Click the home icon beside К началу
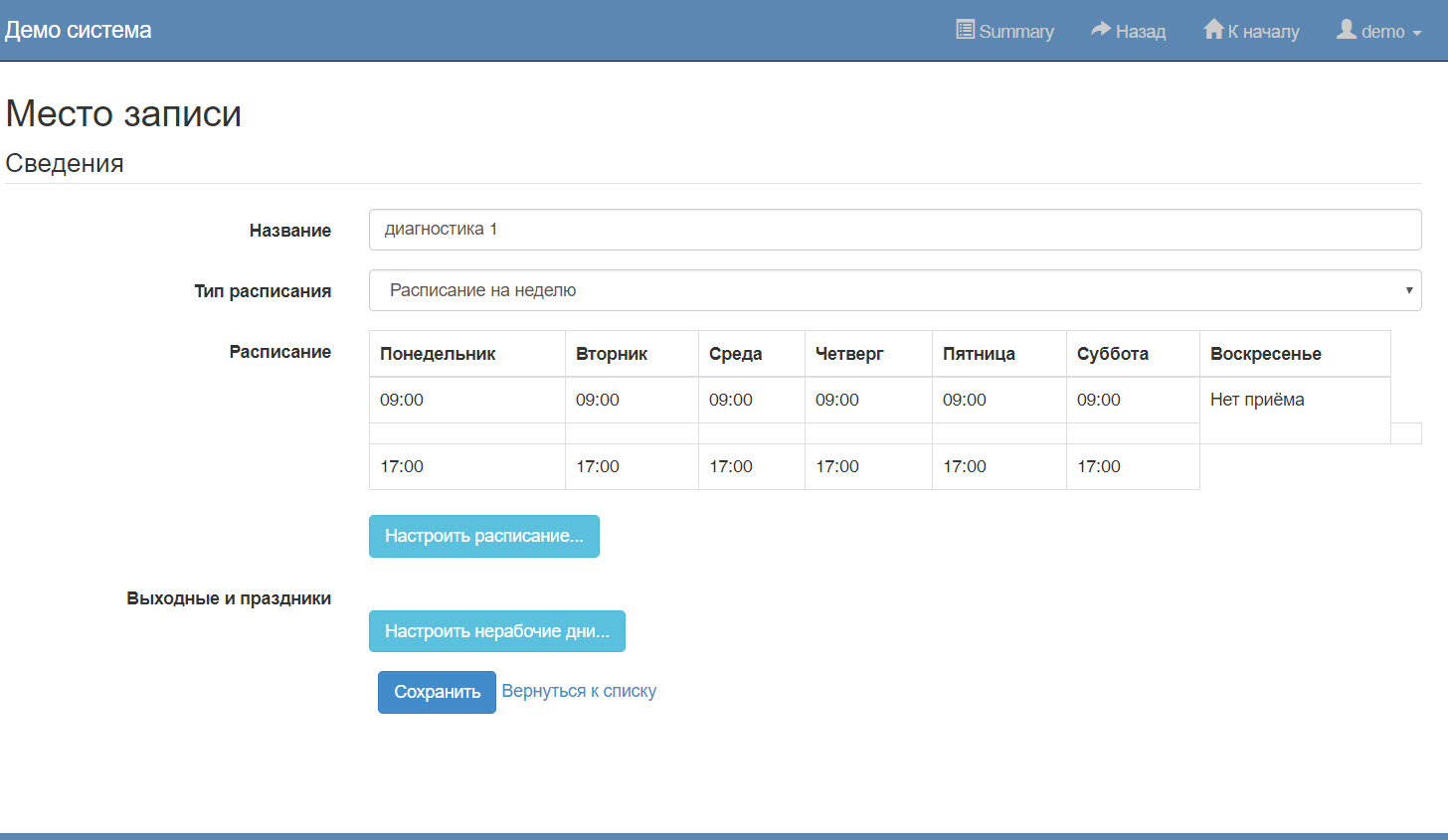The height and width of the screenshot is (840, 1448). pos(1213,30)
